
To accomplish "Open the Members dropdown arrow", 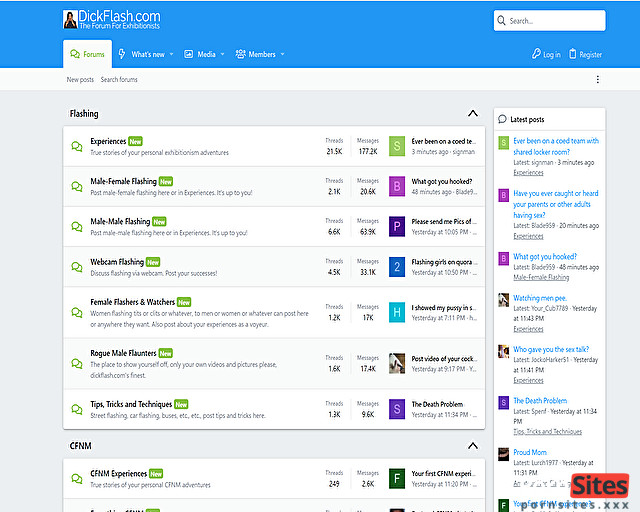I will pos(282,54).
